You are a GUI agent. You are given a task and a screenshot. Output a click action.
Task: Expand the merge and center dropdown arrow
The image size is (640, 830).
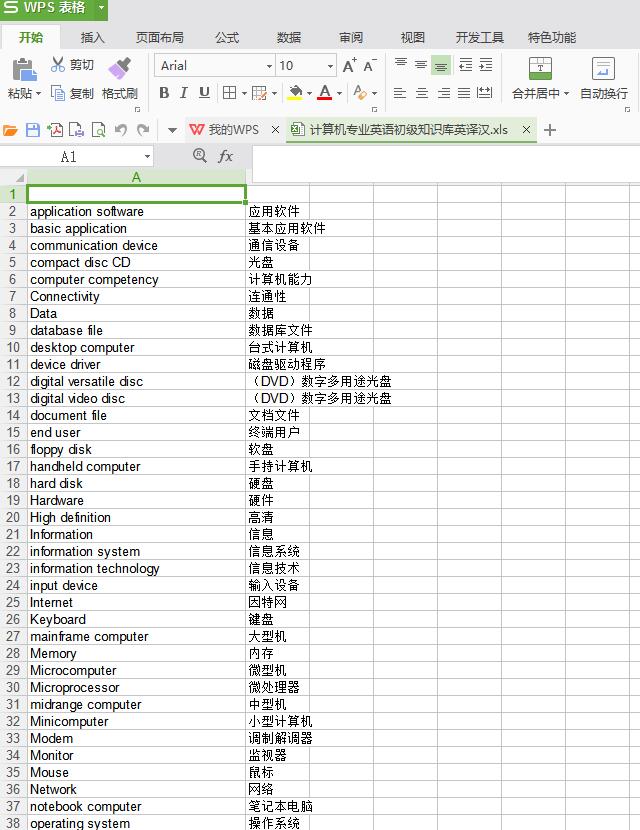click(x=566, y=94)
